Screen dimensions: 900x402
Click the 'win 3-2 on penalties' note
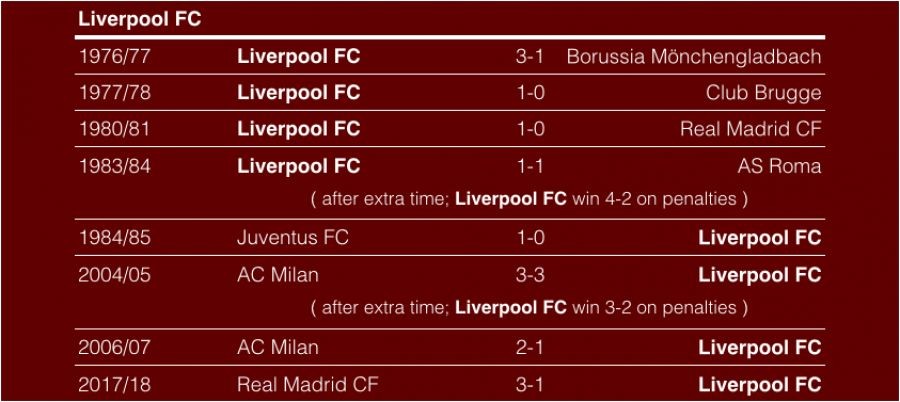tap(655, 308)
